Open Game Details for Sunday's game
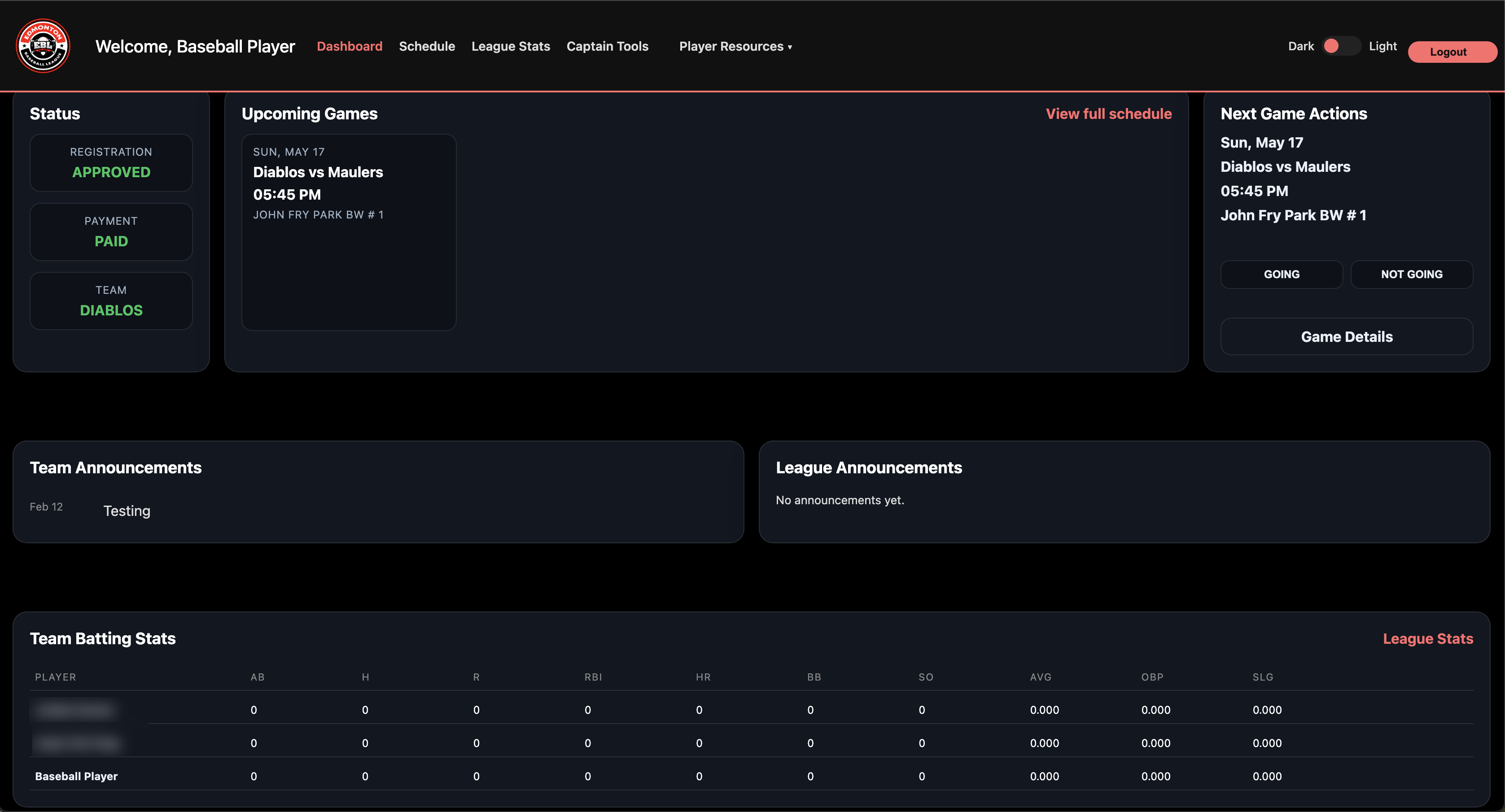1505x812 pixels. click(1346, 336)
